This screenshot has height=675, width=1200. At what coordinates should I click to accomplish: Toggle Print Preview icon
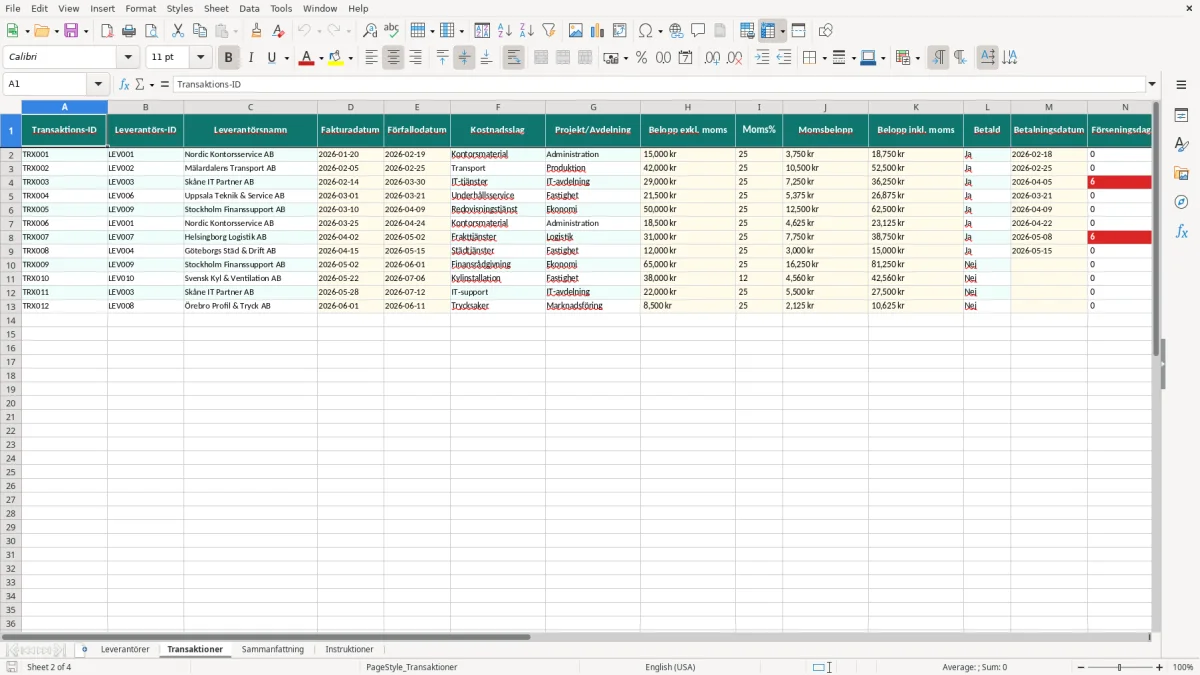(x=151, y=31)
